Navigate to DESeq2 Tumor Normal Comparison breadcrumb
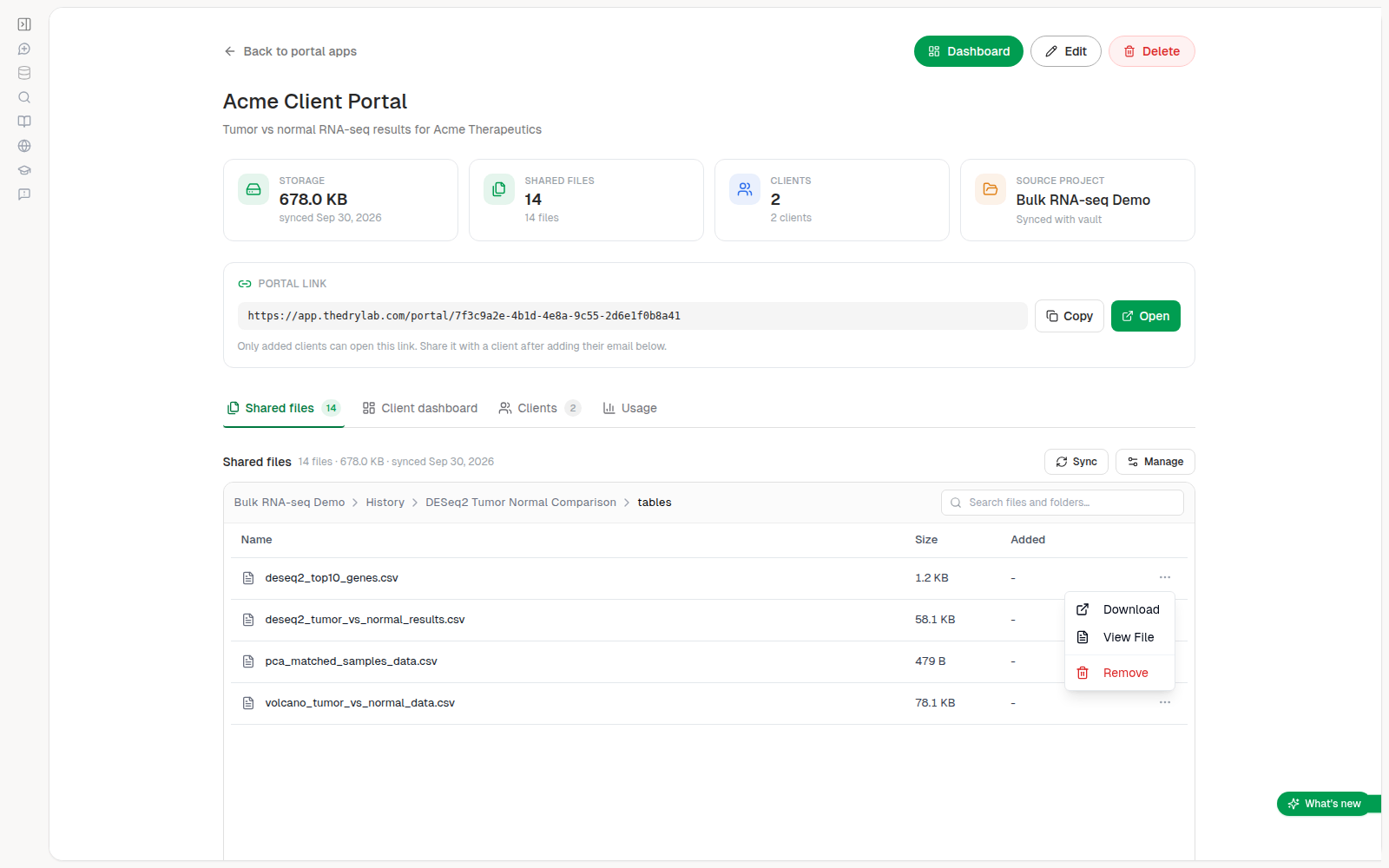1389x868 pixels. coord(521,503)
